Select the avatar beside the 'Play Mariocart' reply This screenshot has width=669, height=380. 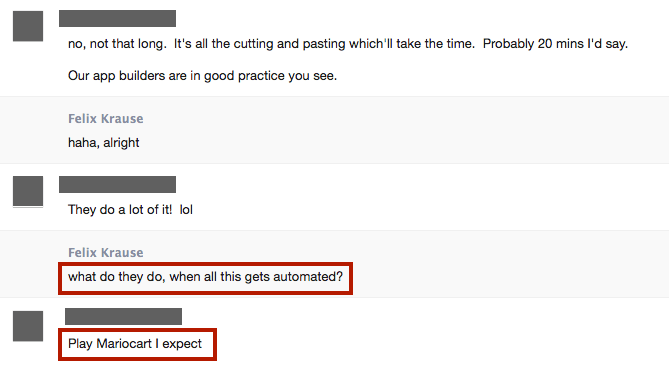pos(28,326)
